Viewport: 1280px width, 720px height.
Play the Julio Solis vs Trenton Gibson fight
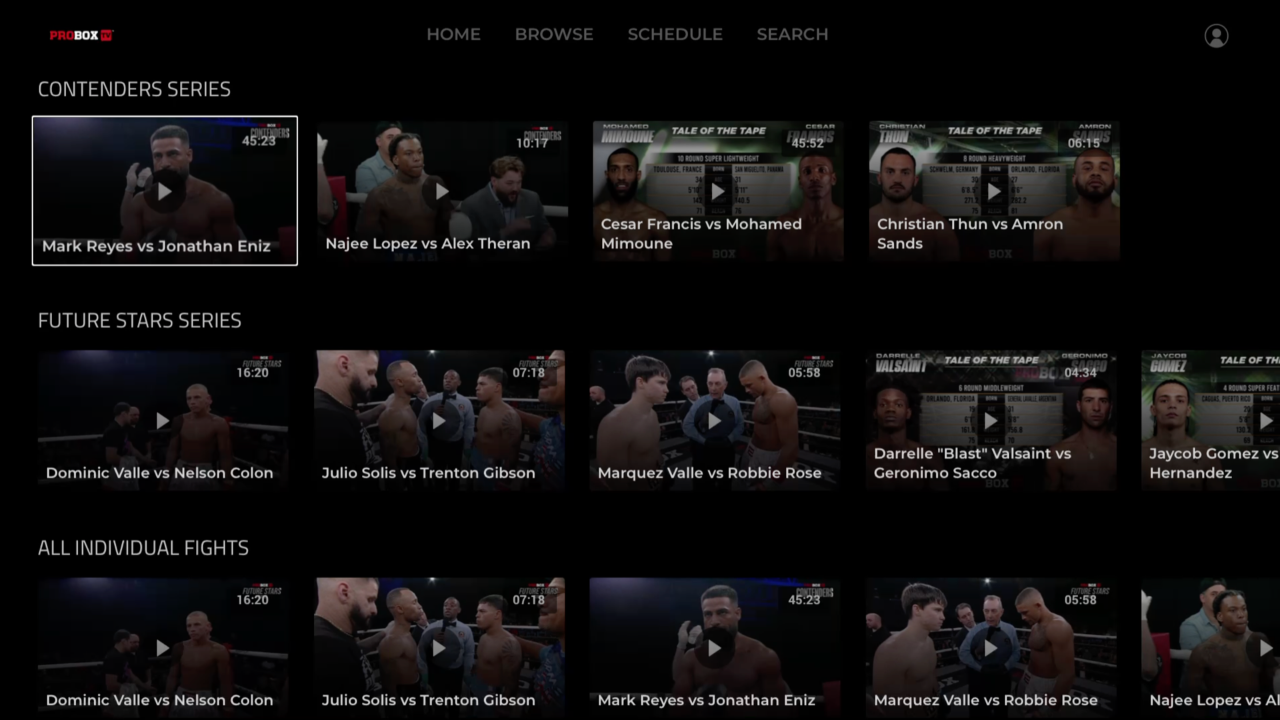(x=439, y=421)
